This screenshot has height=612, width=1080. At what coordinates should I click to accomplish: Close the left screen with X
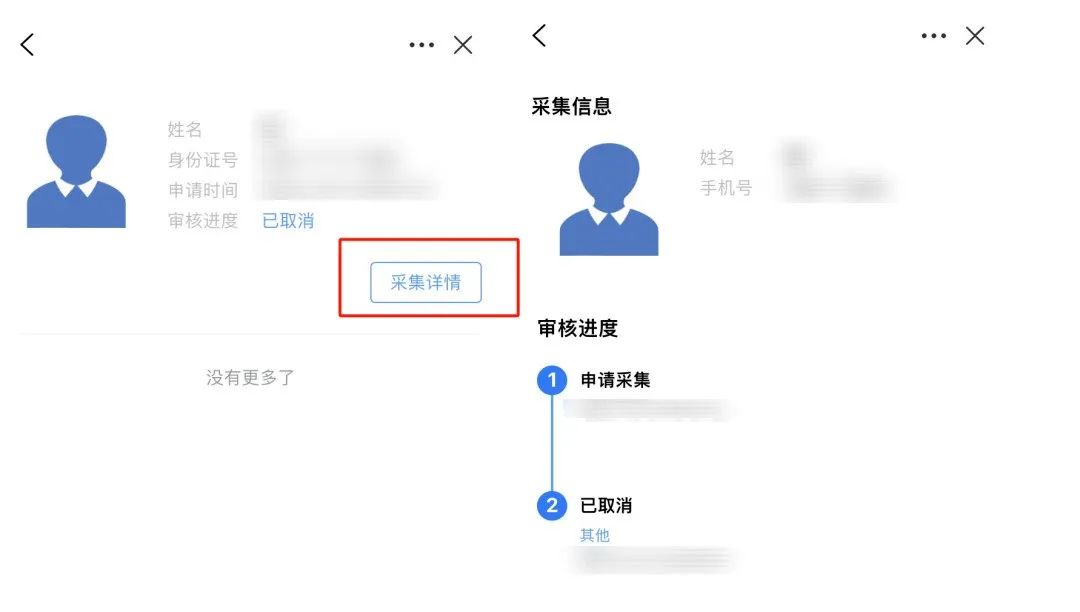pyautogui.click(x=463, y=45)
